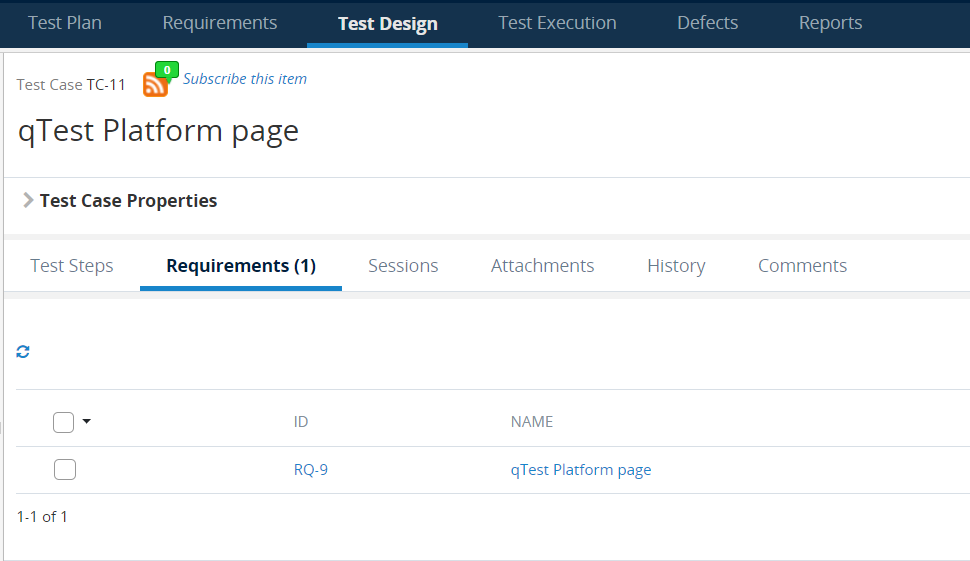
Task: Open the Defects tab
Action: tap(707, 23)
